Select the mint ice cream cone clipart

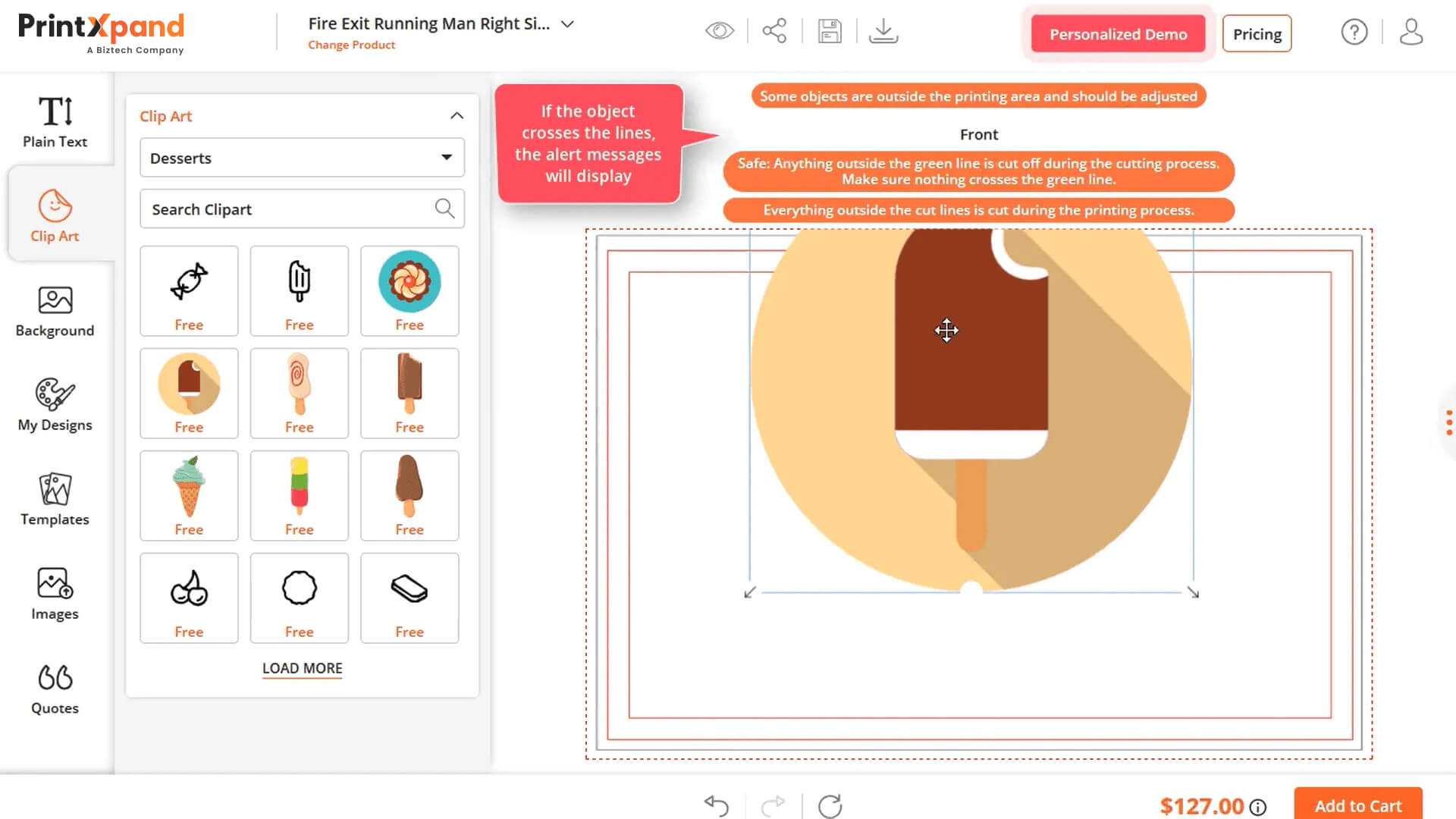pyautogui.click(x=189, y=487)
